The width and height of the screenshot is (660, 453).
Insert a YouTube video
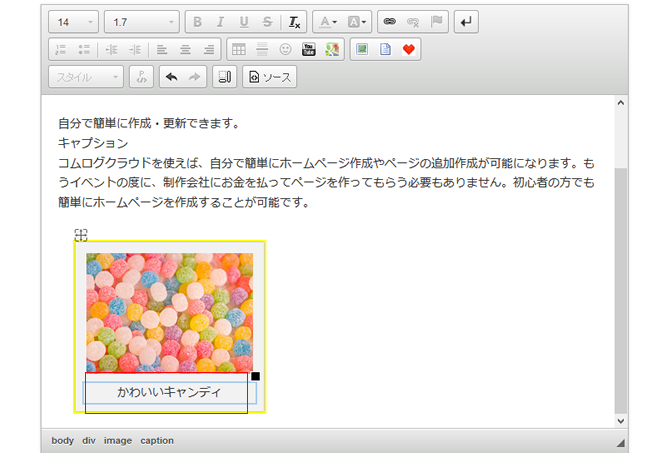pos(309,49)
